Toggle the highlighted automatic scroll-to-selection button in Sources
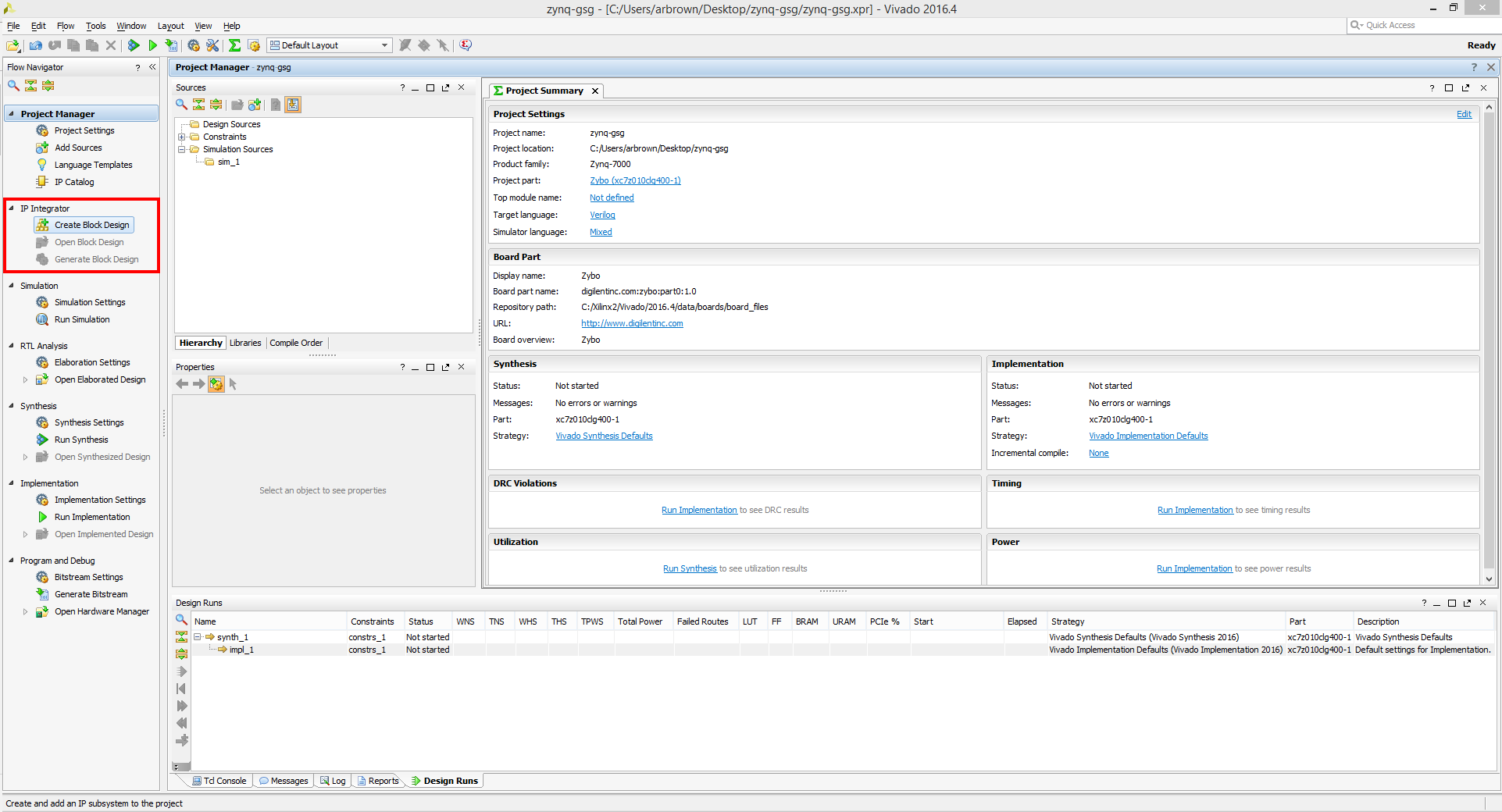Screen dimensions: 1502x812 coord(293,105)
